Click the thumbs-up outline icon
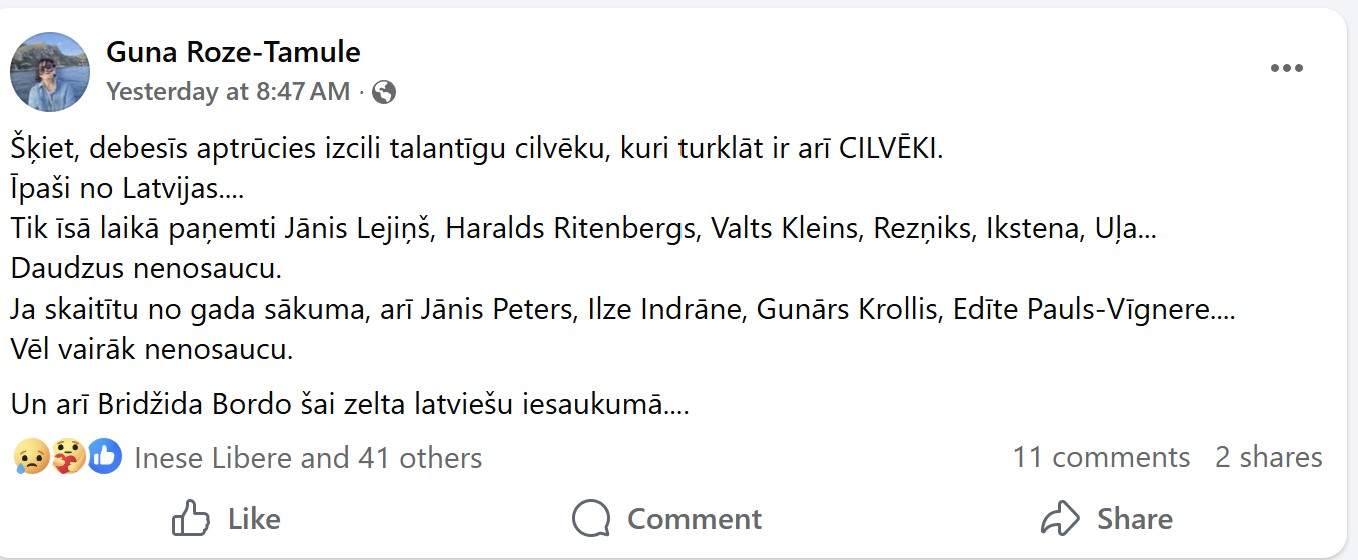The height and width of the screenshot is (560, 1358). (x=191, y=519)
